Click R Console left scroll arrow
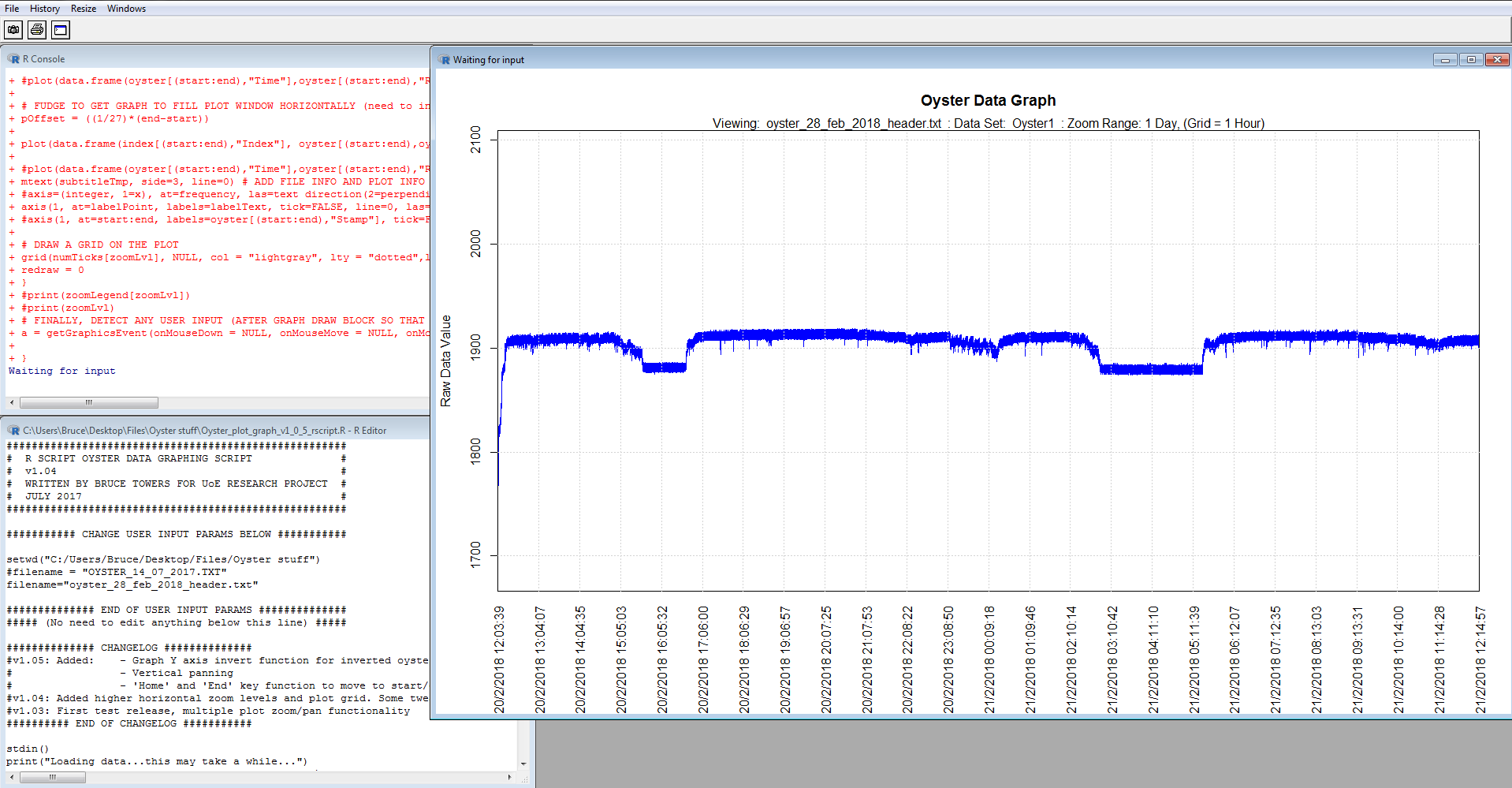1512x788 pixels. point(12,403)
